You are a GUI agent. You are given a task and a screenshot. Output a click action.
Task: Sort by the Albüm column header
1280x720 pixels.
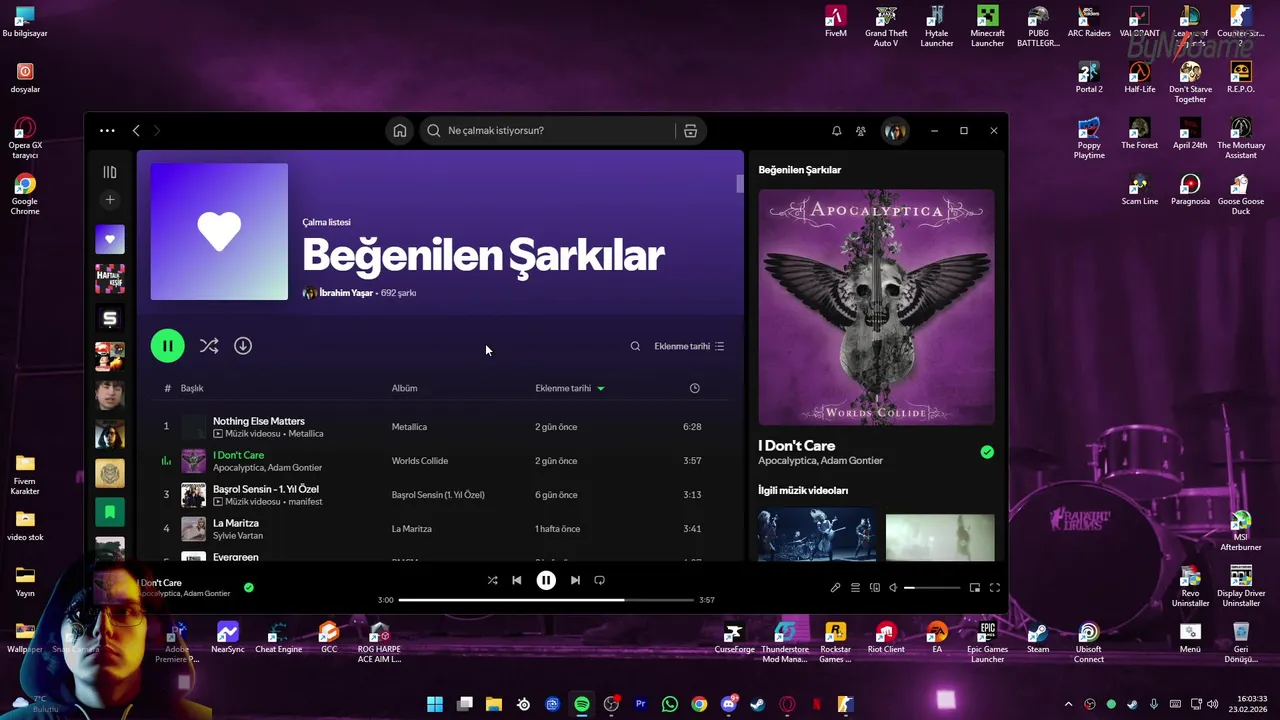click(x=405, y=388)
